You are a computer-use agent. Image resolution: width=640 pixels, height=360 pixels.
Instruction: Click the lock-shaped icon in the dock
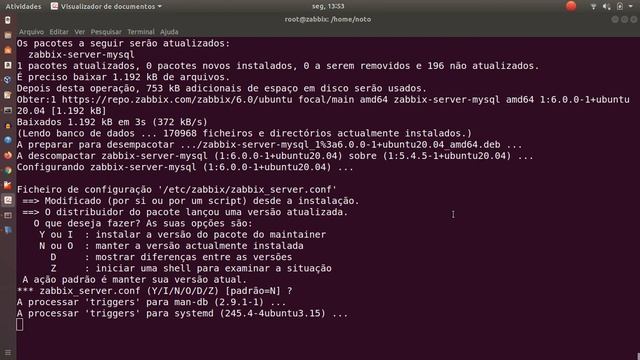[x=8, y=126]
